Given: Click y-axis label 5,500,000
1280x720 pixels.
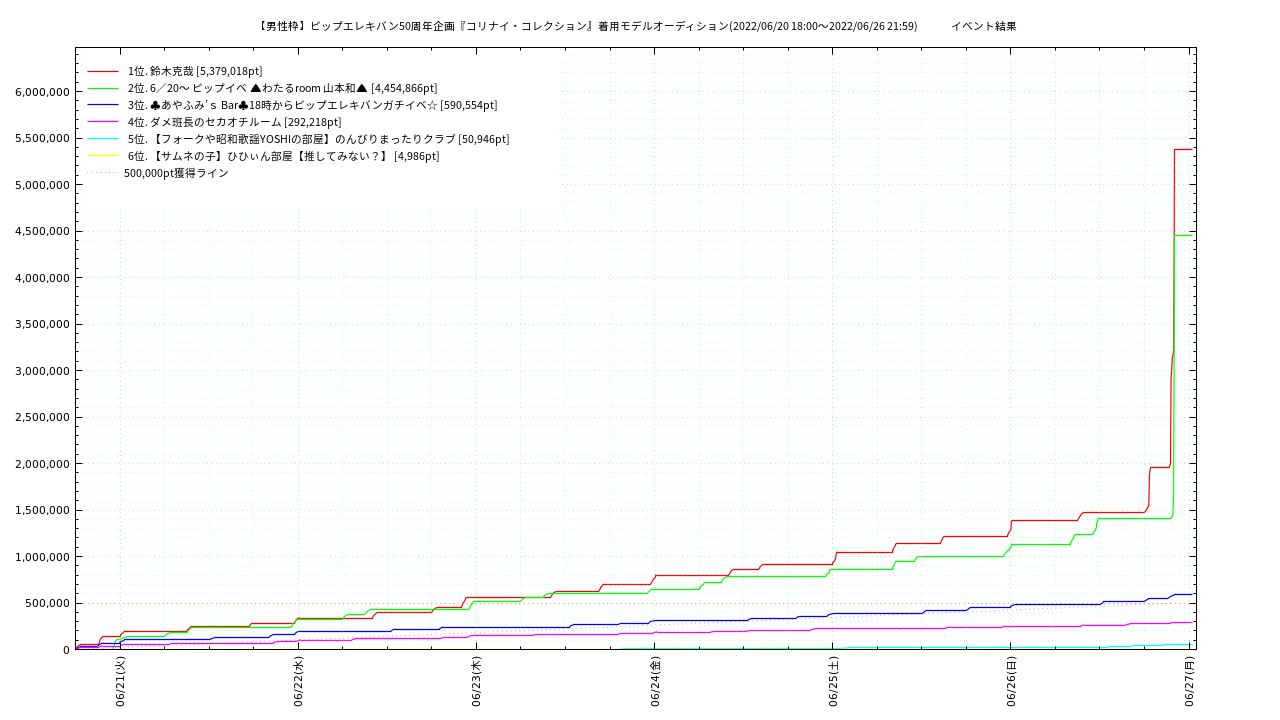Looking at the screenshot, I should click(42, 138).
